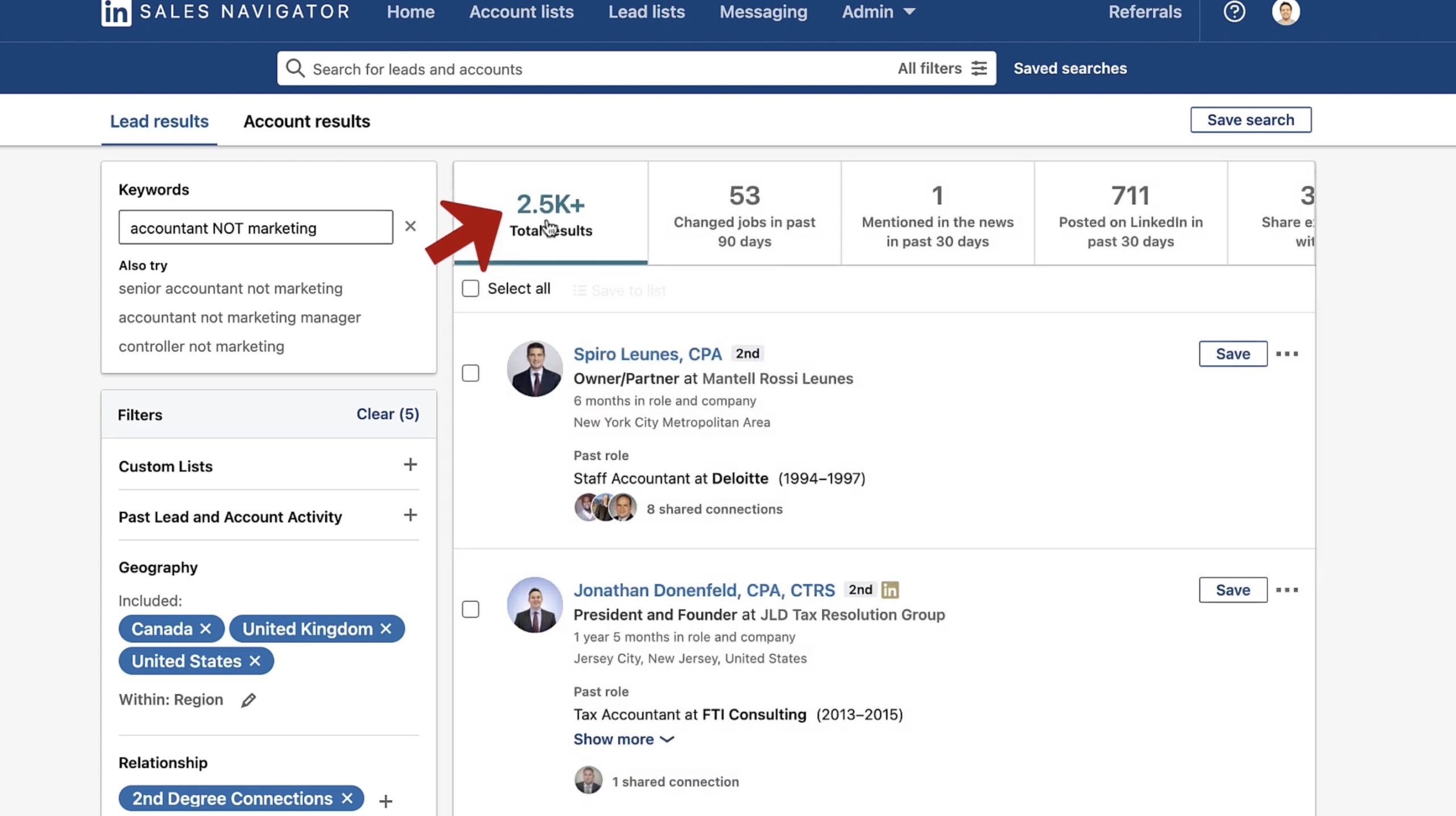Viewport: 1456px width, 816px height.
Task: Open Lead lists in navigation
Action: pyautogui.click(x=647, y=12)
